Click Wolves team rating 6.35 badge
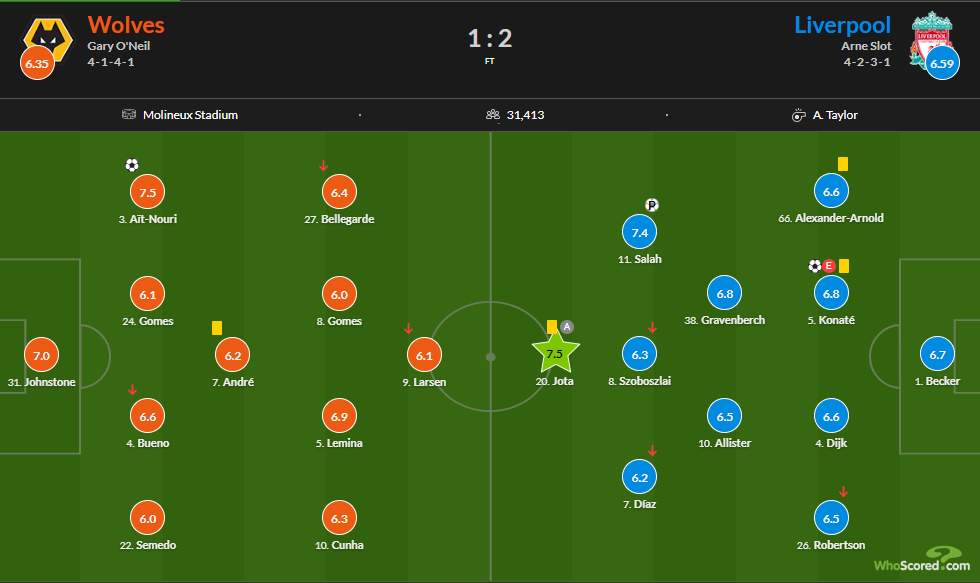Screen dimensions: 980x583 click(37, 63)
